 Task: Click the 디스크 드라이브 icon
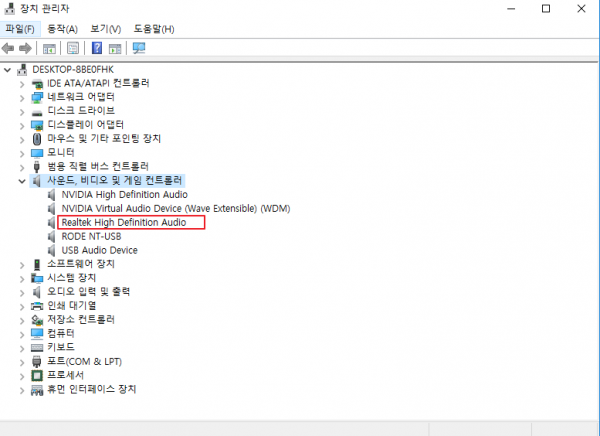(x=37, y=112)
